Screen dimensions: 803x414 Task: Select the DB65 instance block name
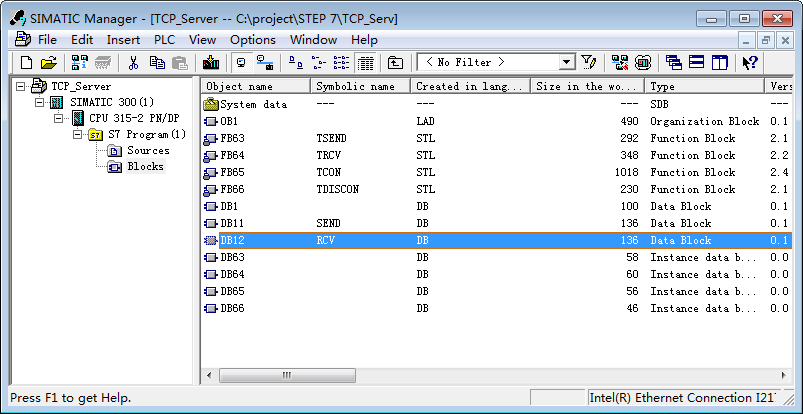[x=232, y=291]
